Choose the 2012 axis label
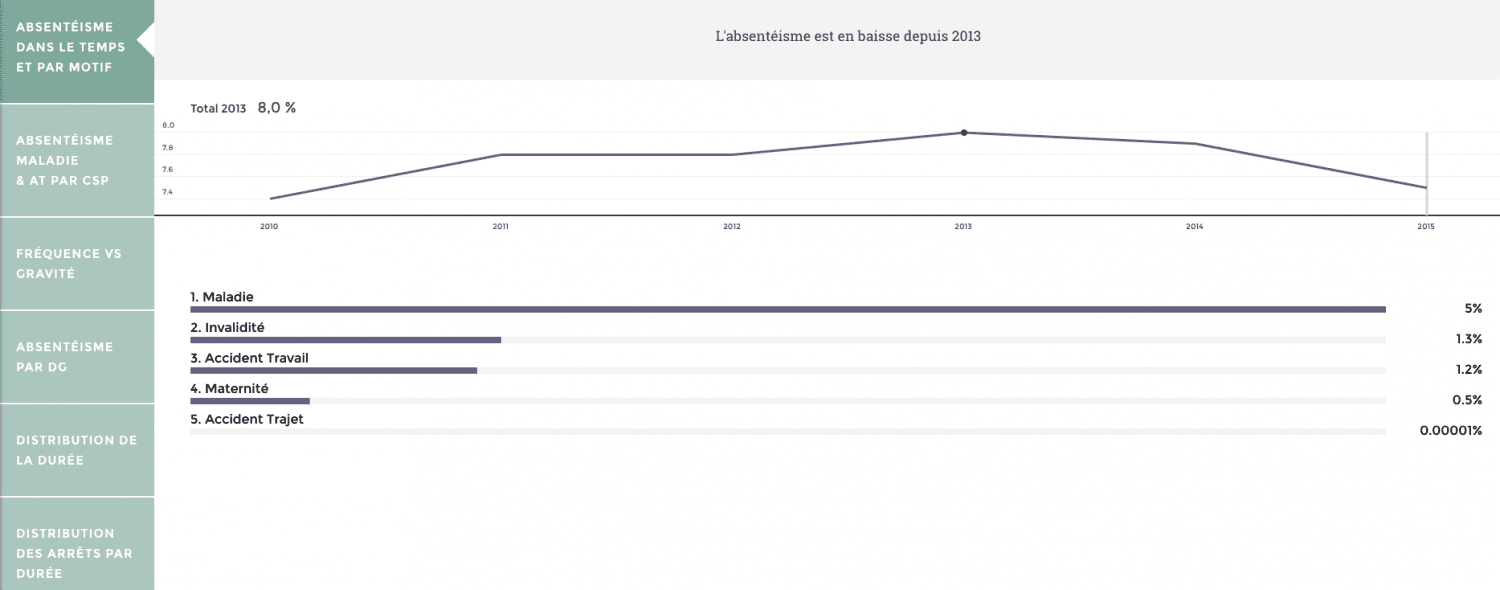Screen dimensions: 1500x590 pyautogui.click(x=732, y=227)
